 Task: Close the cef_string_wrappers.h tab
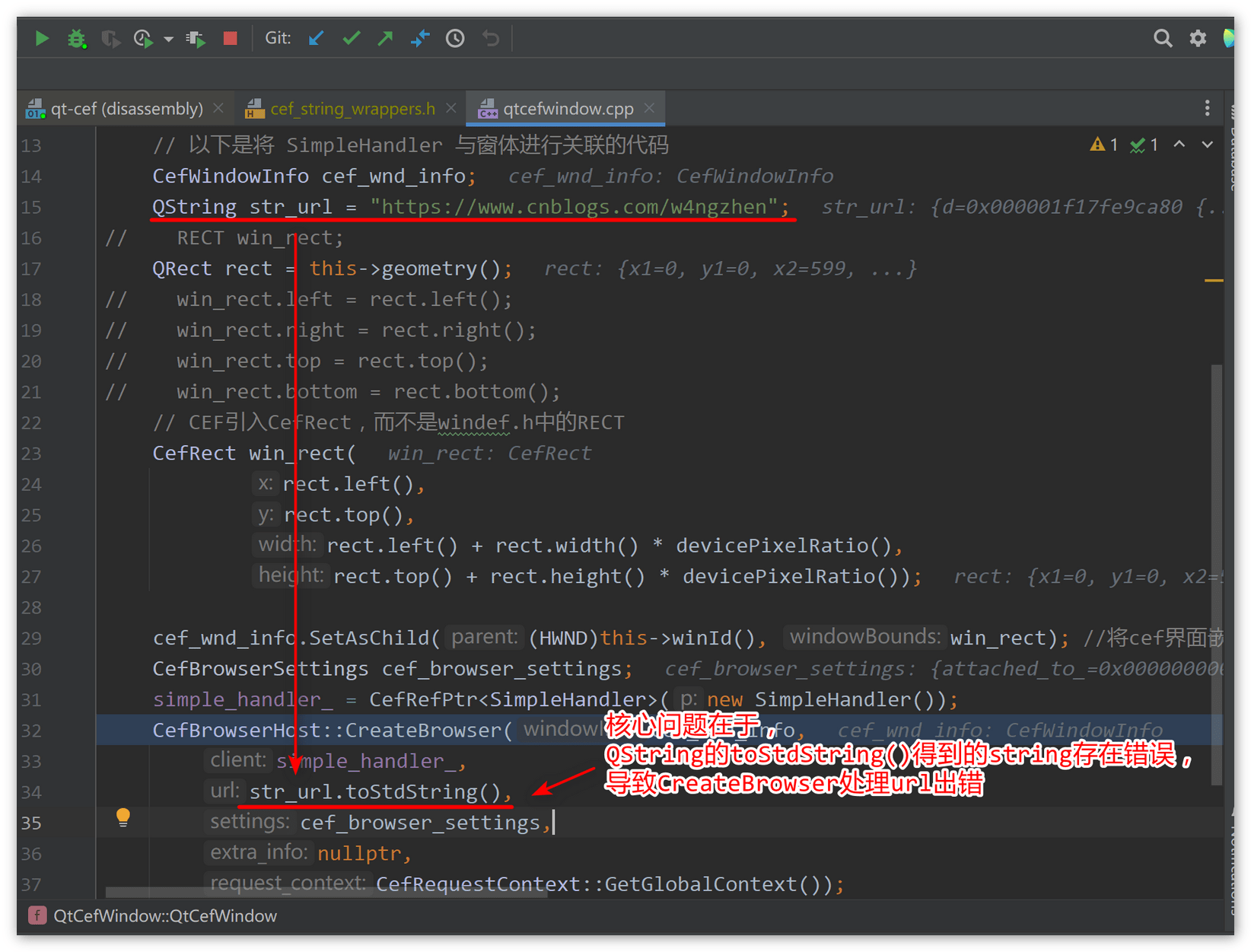coord(451,109)
